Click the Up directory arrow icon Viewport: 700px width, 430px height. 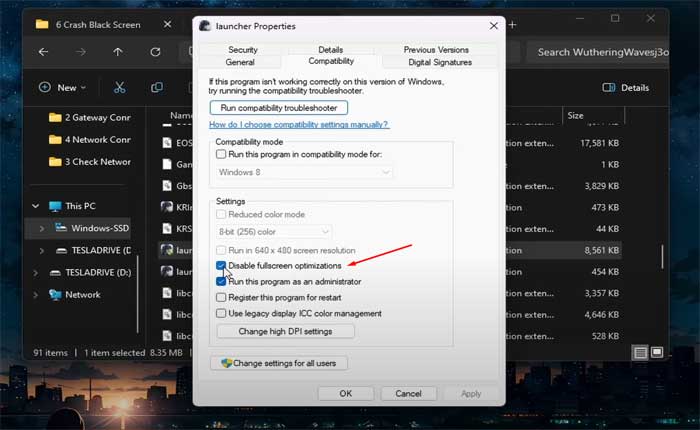(x=118, y=52)
